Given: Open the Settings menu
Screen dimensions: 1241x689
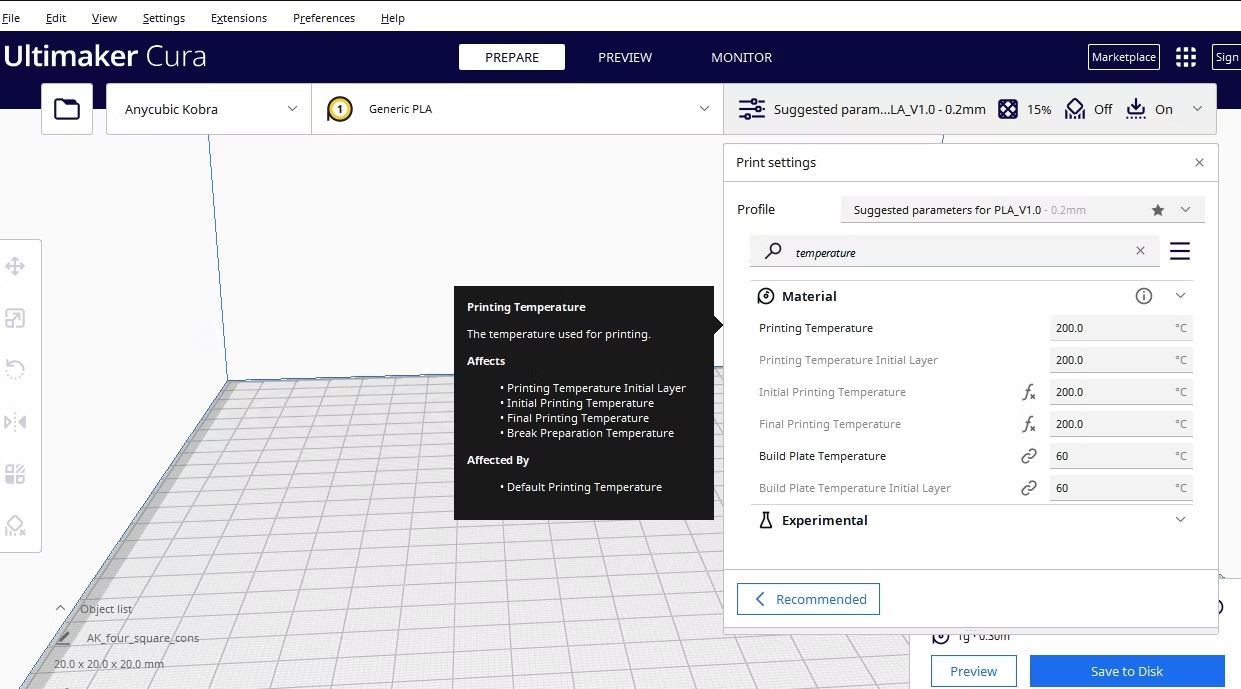Looking at the screenshot, I should [x=164, y=18].
